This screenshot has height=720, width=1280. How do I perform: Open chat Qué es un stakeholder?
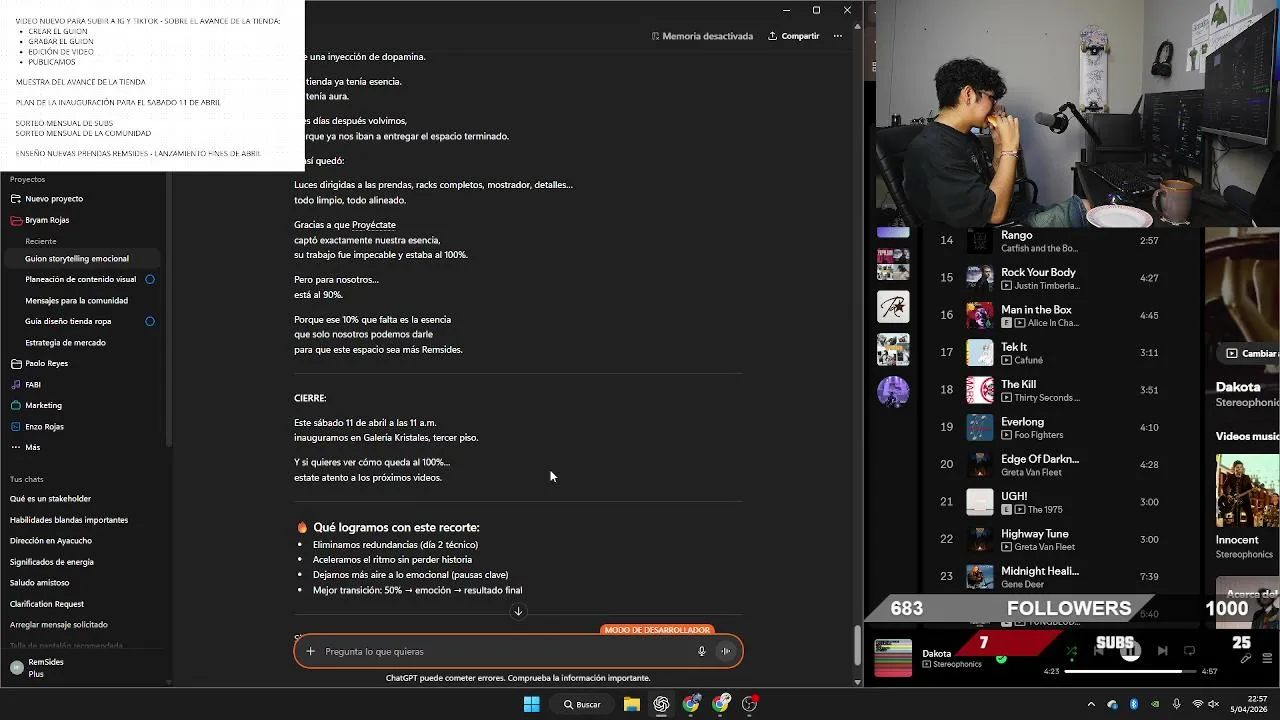pyautogui.click(x=50, y=499)
